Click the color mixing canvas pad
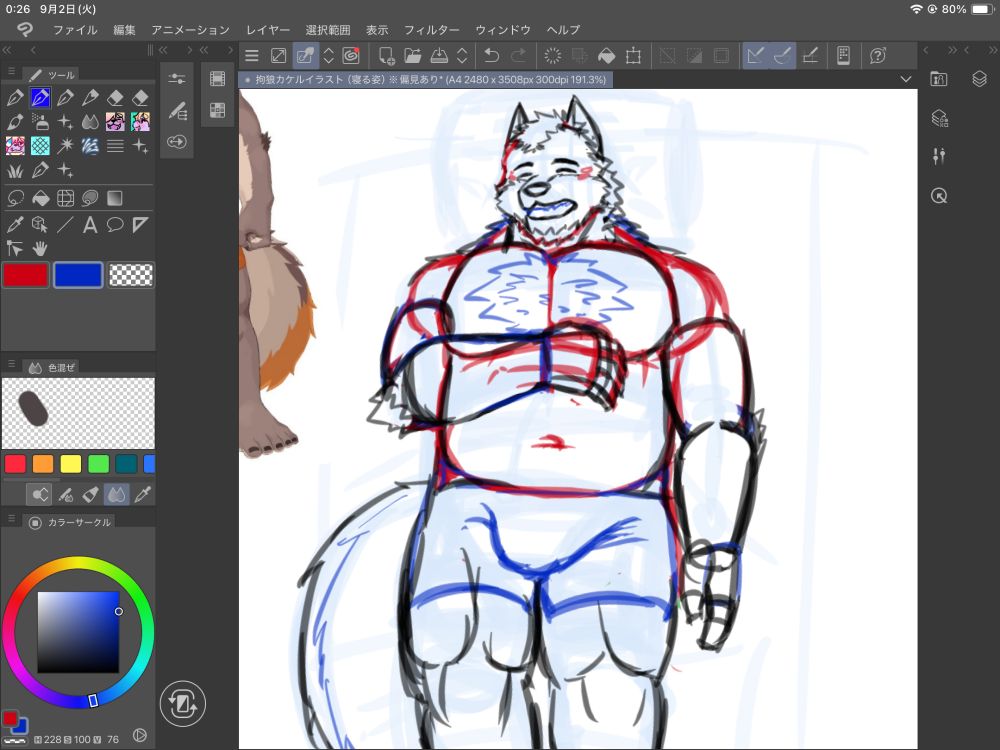This screenshot has width=1000, height=750. click(x=78, y=413)
